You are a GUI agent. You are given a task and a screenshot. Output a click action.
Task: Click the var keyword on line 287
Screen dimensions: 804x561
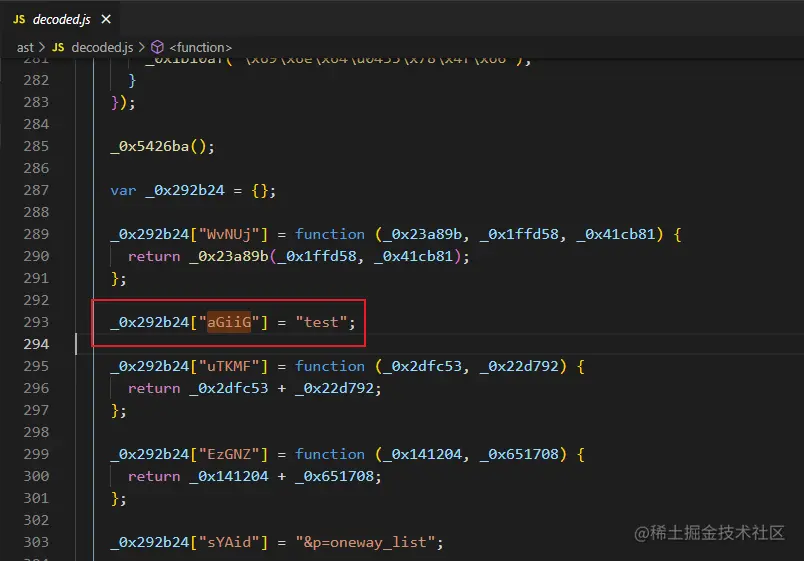pyautogui.click(x=123, y=191)
